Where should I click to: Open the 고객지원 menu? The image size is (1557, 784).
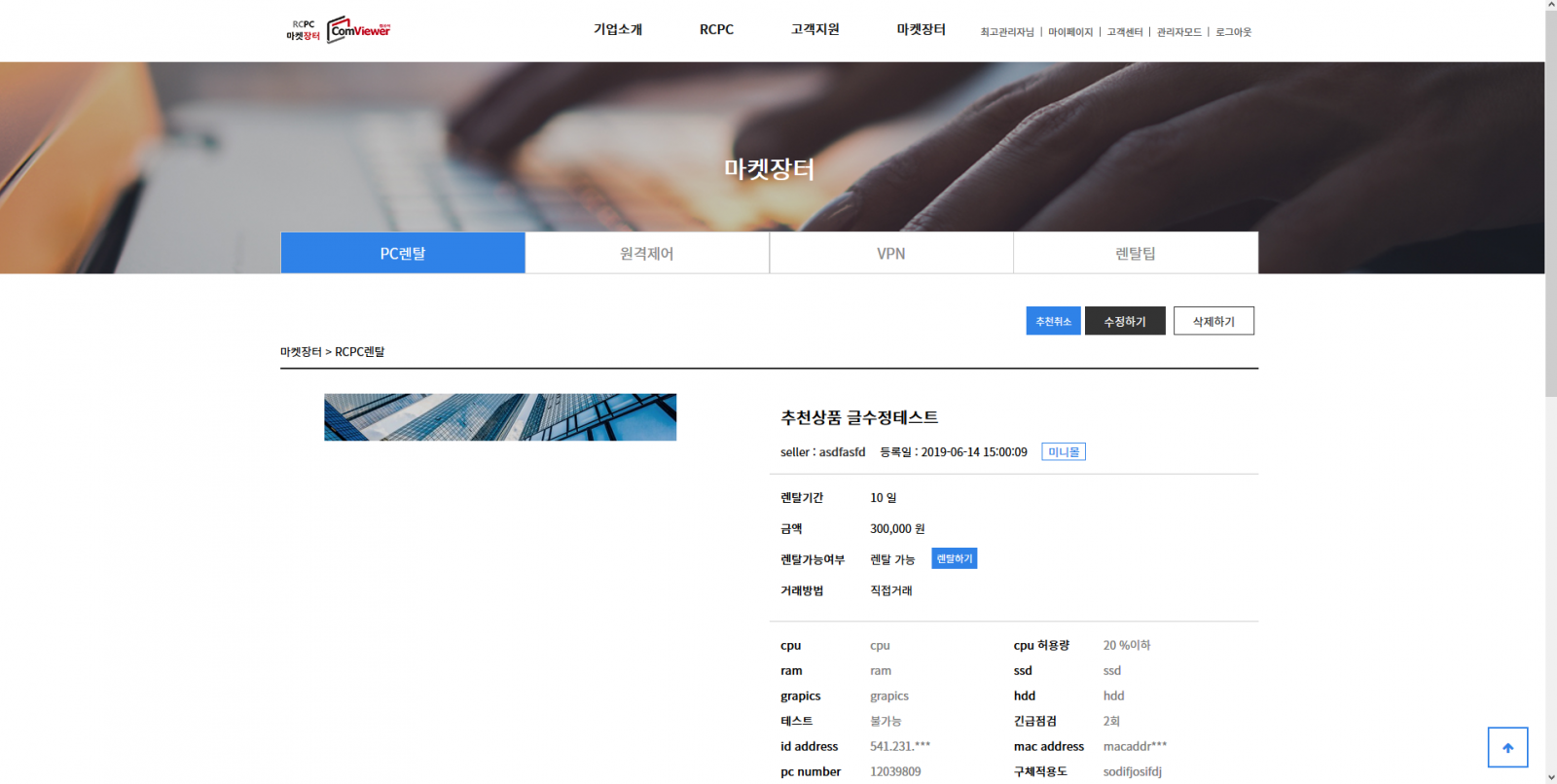815,30
